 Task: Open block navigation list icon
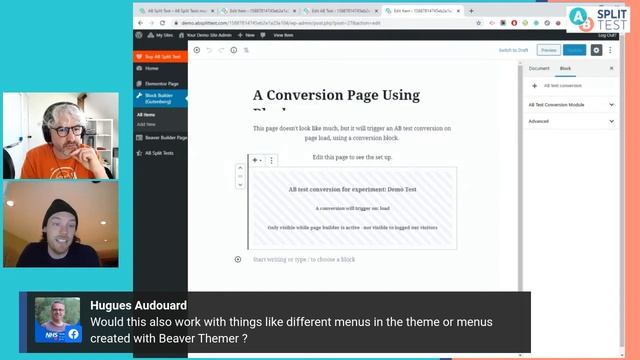246,50
